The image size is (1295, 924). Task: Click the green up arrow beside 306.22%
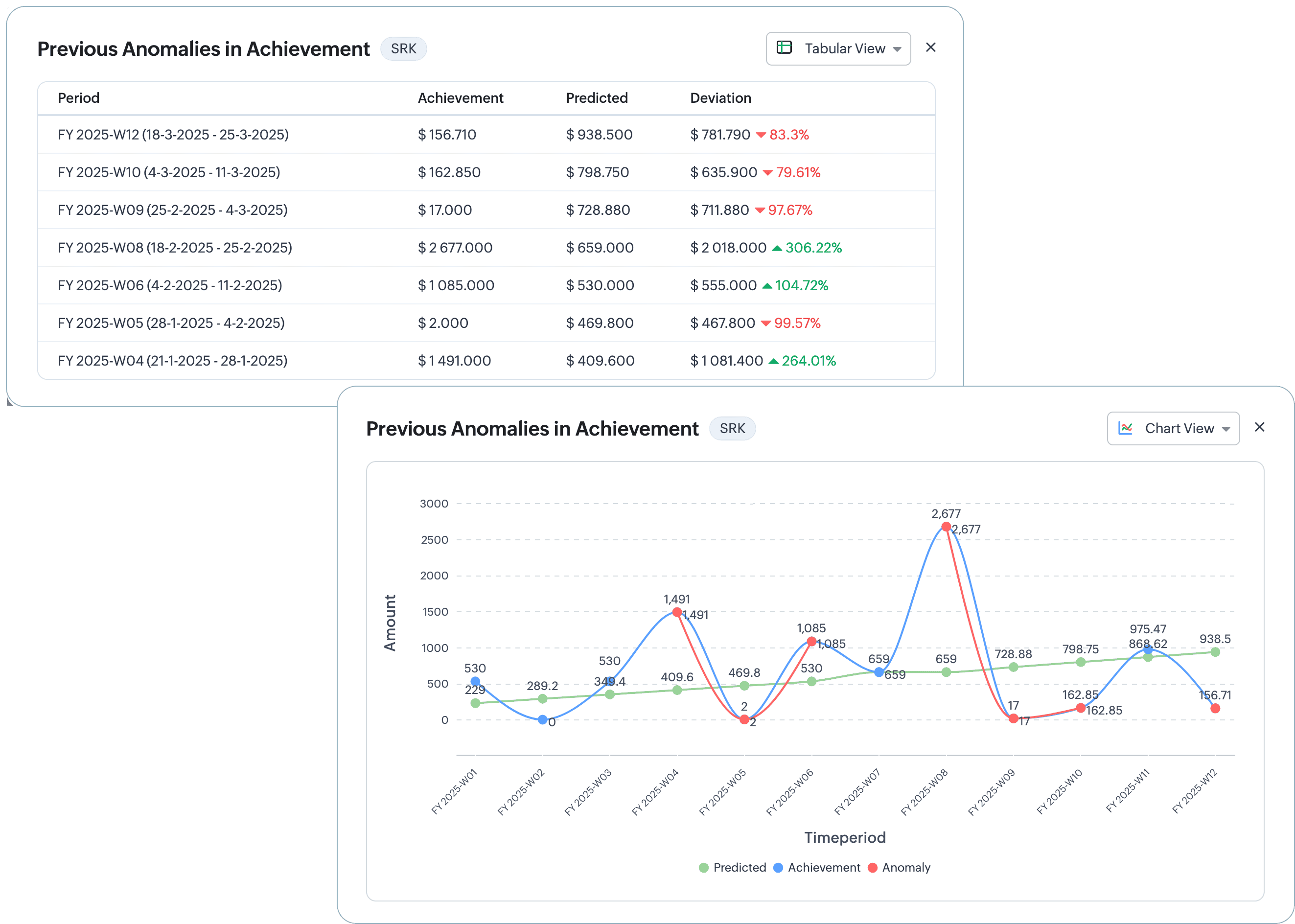[x=777, y=248]
